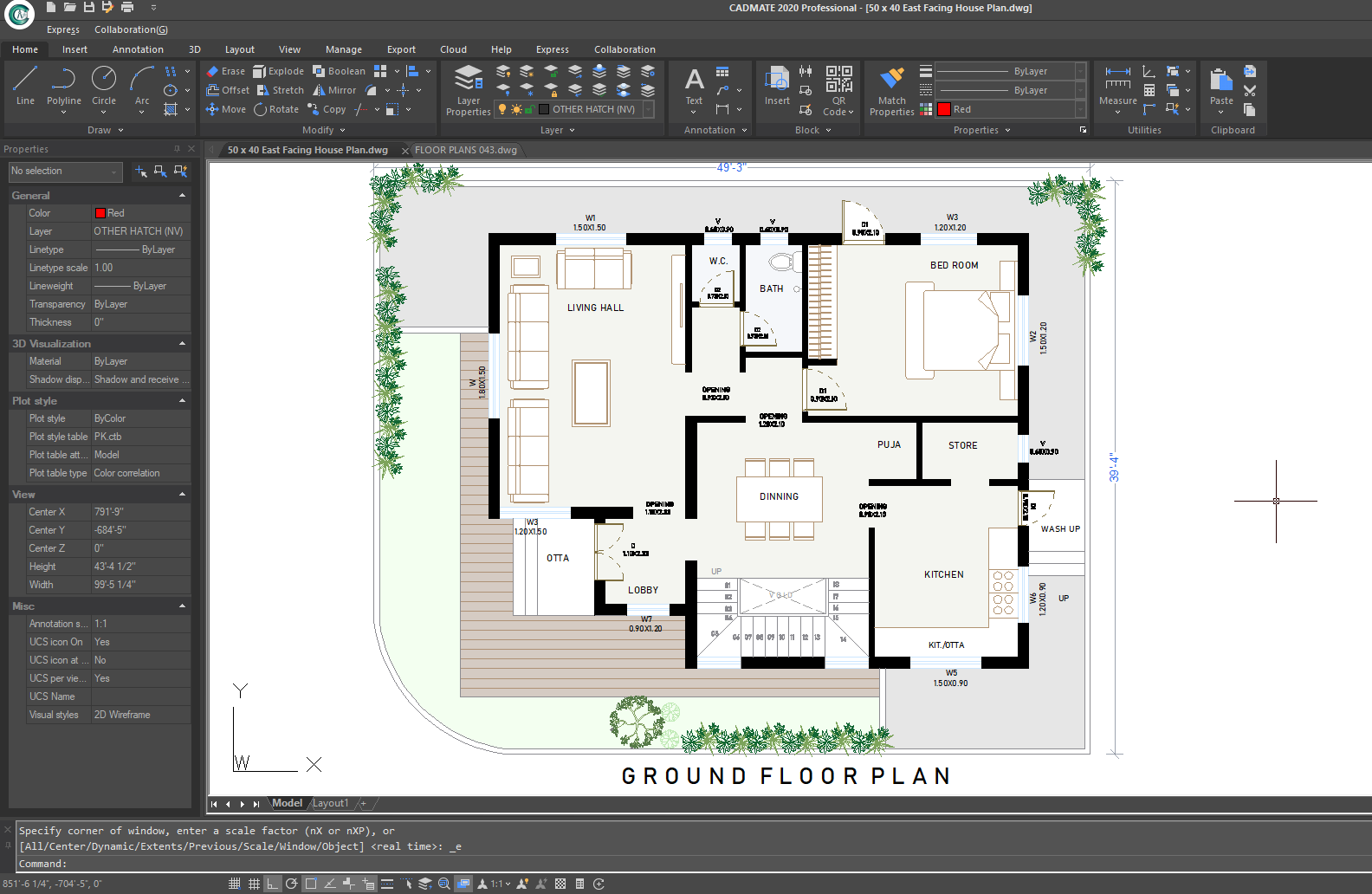Viewport: 1372px width, 894px height.
Task: Toggle snap mode in status bar
Action: [235, 884]
